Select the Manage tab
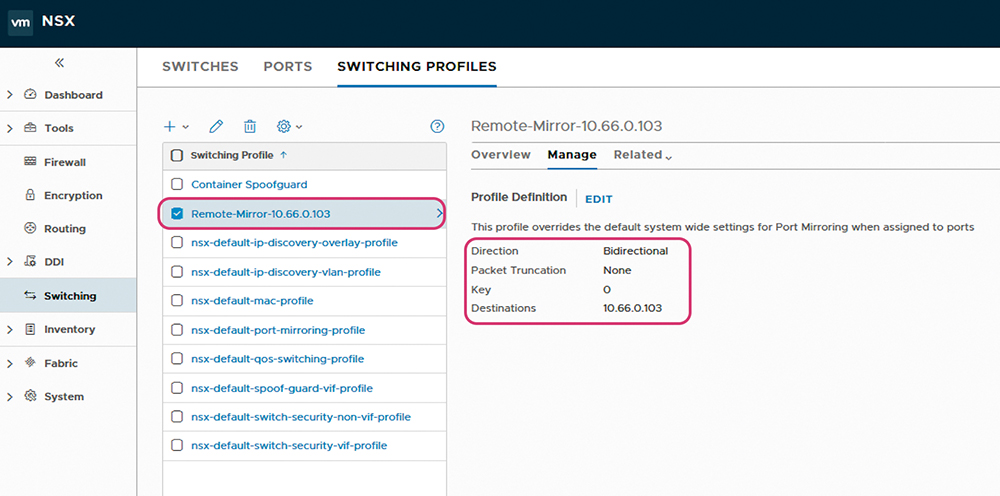1000x496 pixels. 572,154
